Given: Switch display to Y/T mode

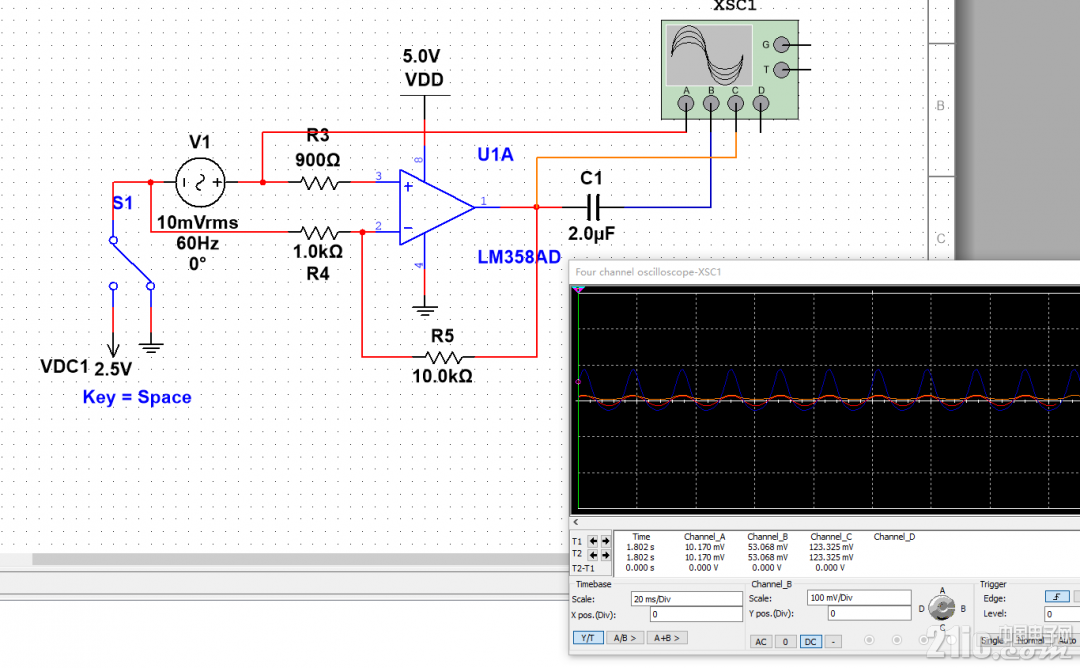Looking at the screenshot, I should (x=588, y=638).
